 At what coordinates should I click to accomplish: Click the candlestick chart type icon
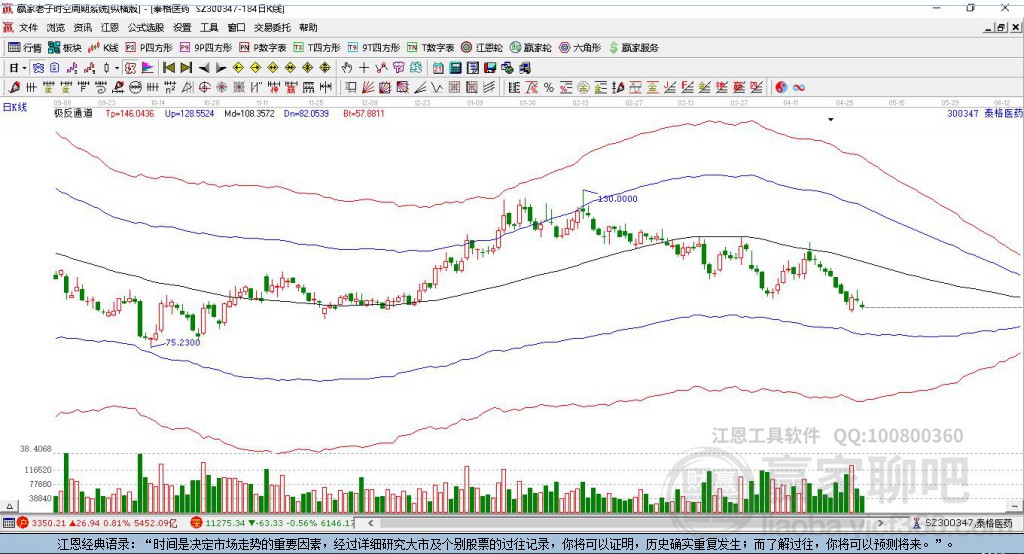pyautogui.click(x=107, y=67)
